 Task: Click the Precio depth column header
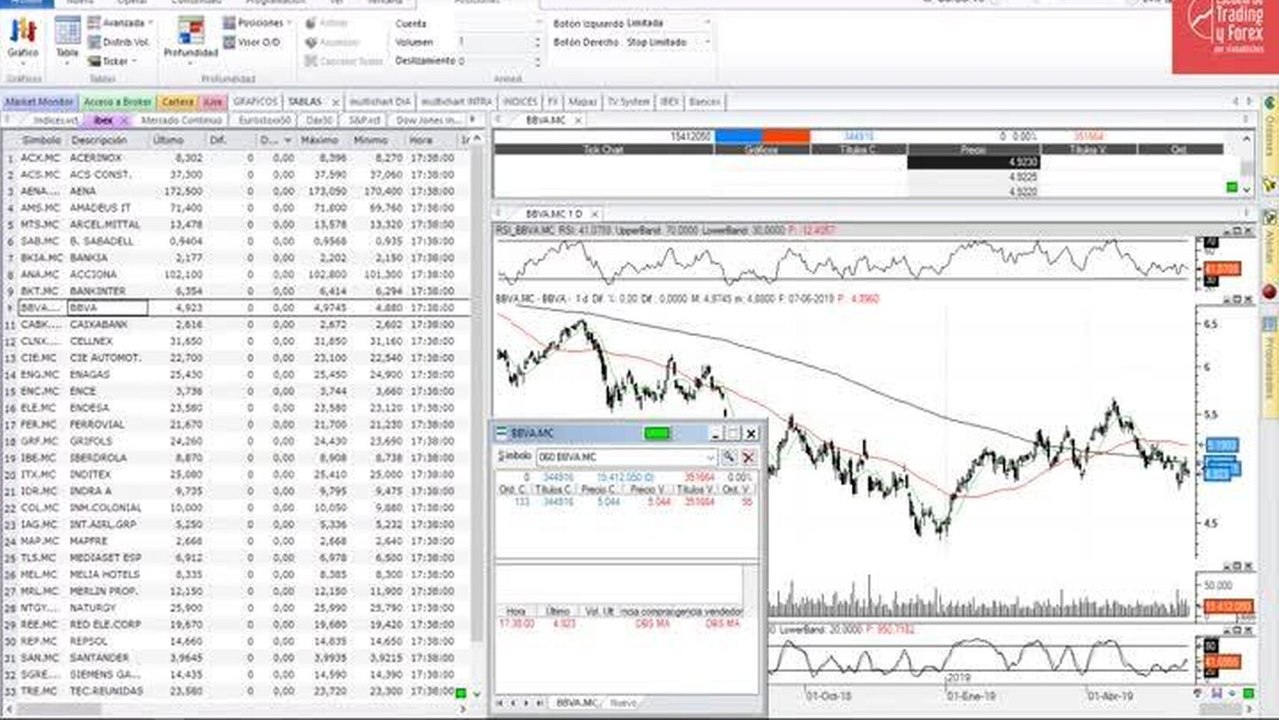(973, 149)
